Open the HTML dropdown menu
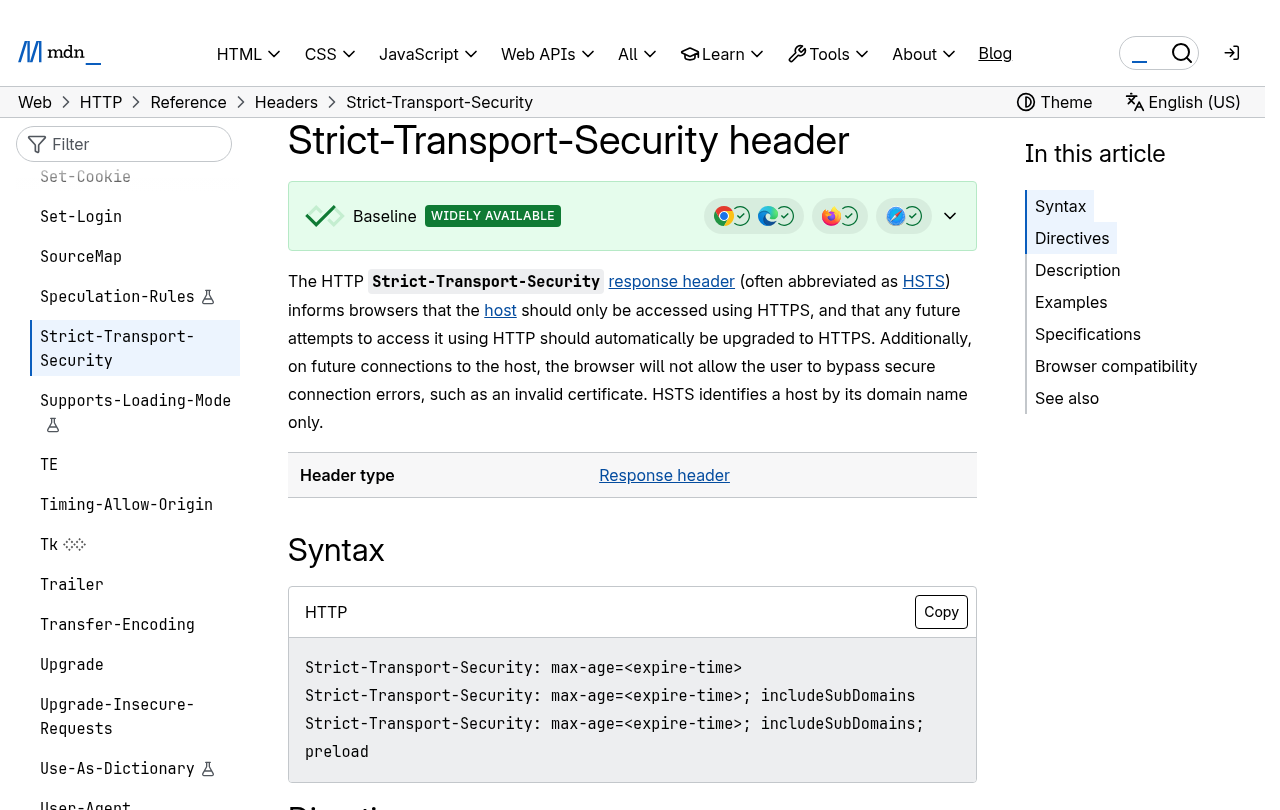Viewport: 1280px width, 810px height. [x=248, y=54]
